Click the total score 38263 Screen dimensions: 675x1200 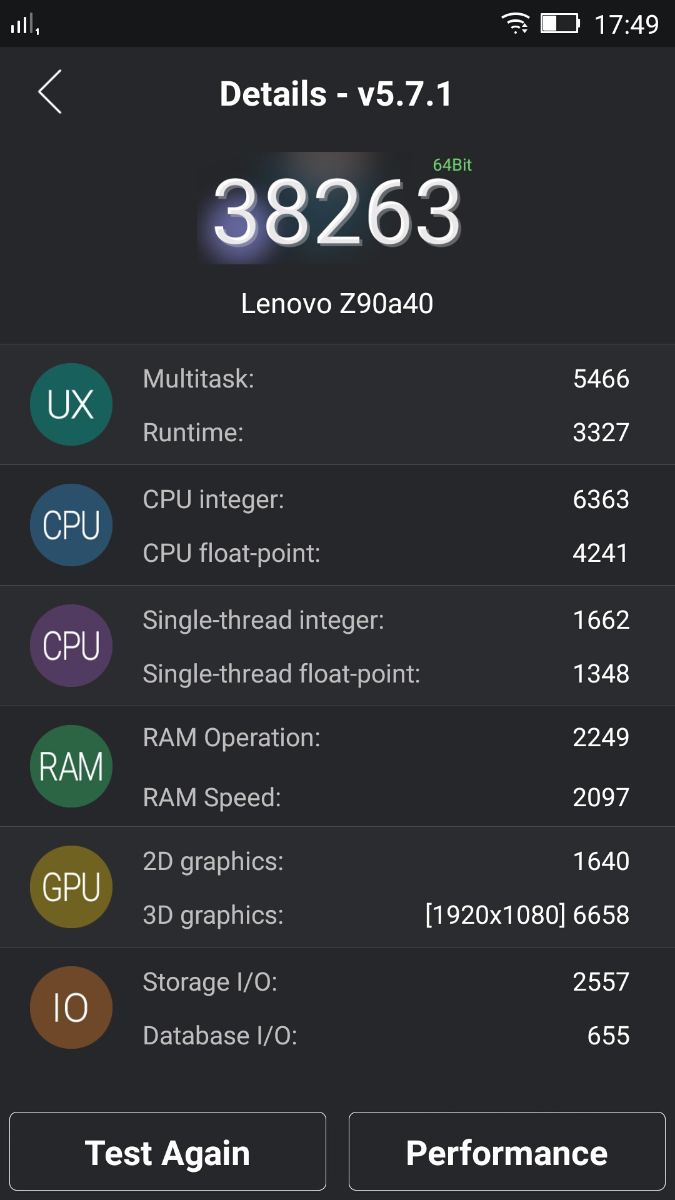point(337,213)
